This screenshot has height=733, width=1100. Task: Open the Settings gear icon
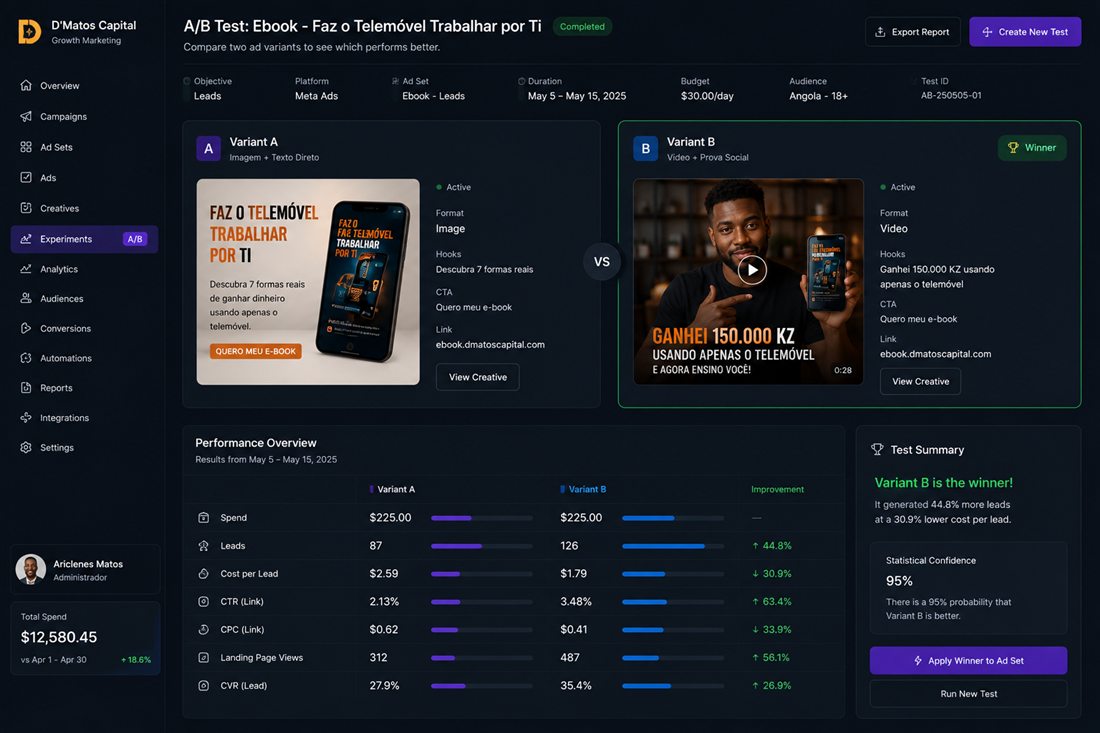26,448
